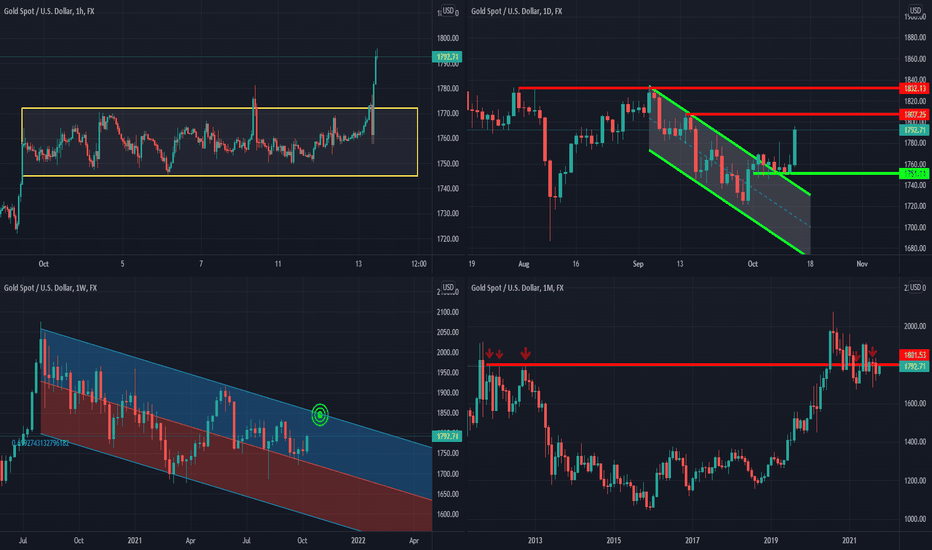Screen dimensions: 932x550
Task: Click the Nov date label on daily chart
Action: 862,263
